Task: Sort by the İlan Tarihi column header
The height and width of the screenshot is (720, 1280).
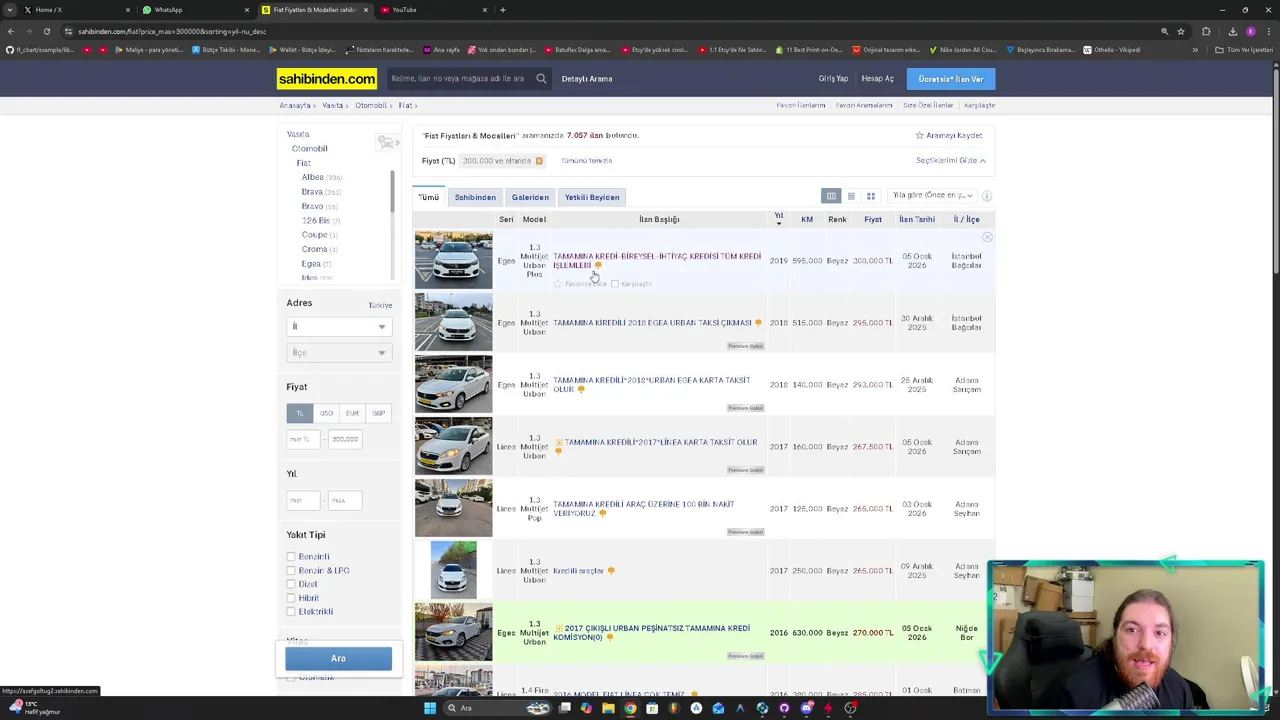Action: coord(917,220)
